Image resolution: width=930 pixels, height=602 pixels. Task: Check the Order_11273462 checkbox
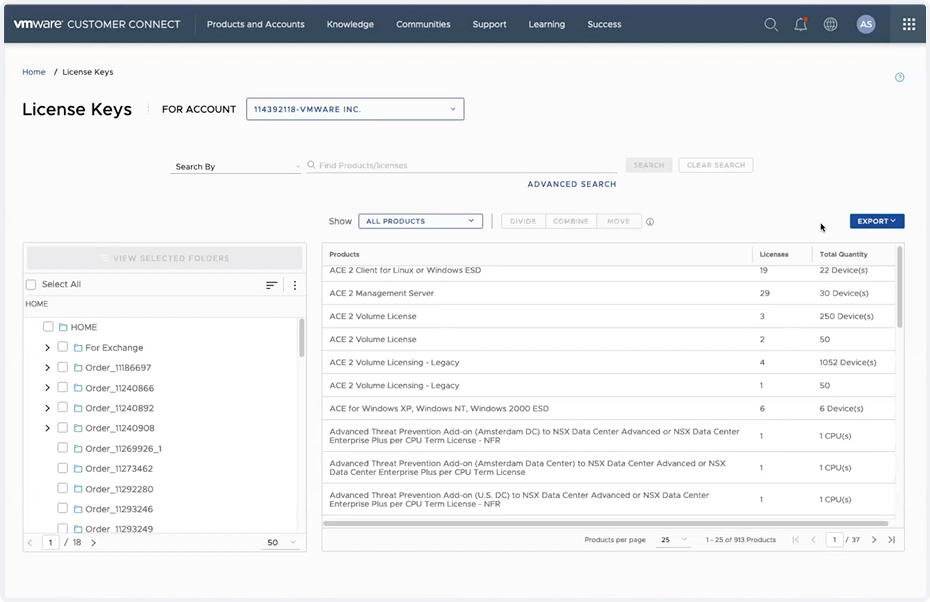coord(62,468)
